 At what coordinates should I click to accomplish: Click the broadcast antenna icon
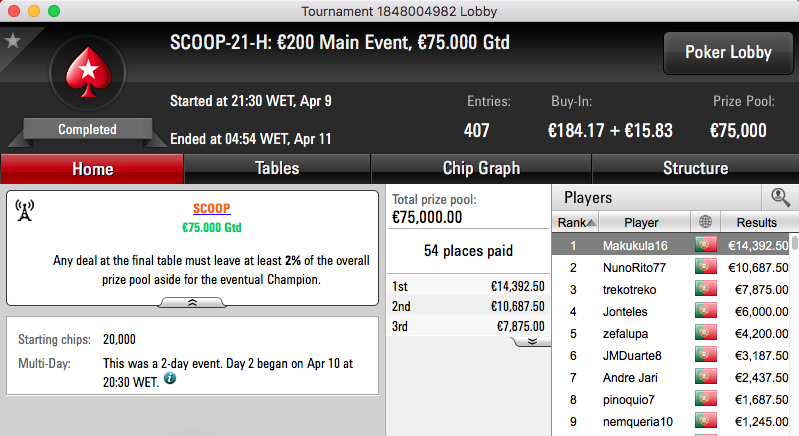click(24, 210)
